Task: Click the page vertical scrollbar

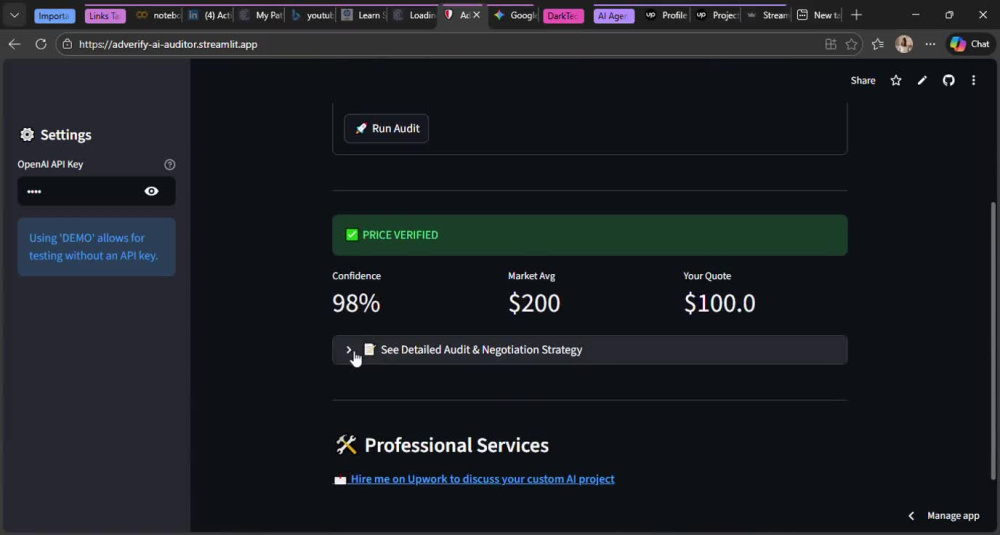Action: coord(993,341)
